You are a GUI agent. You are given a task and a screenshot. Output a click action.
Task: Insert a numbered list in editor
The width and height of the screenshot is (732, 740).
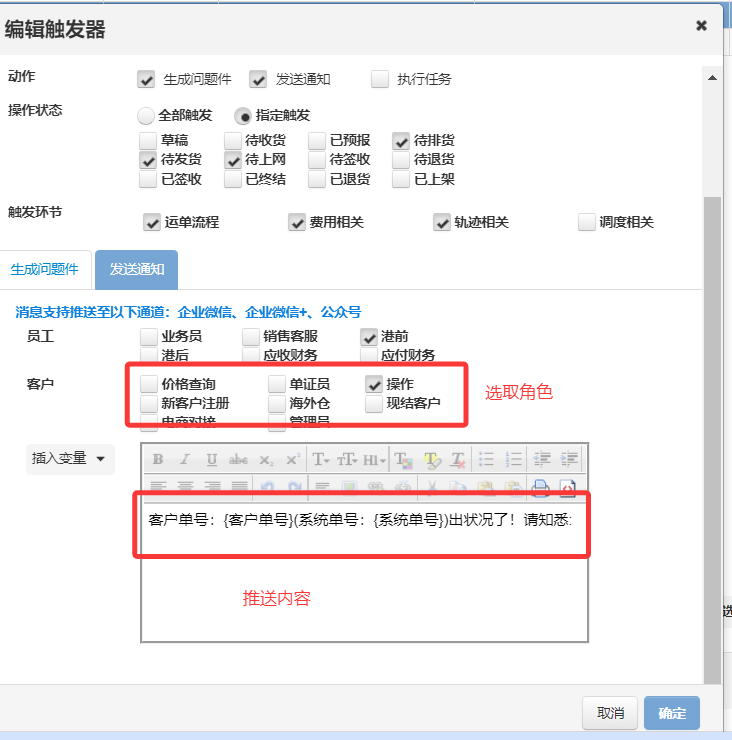[x=513, y=460]
